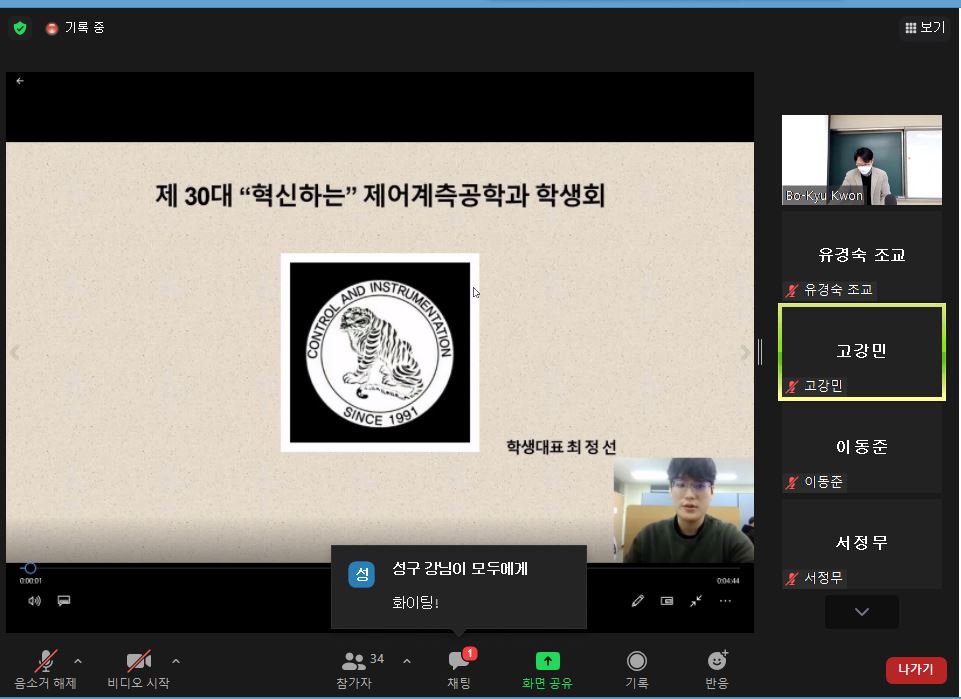Select Bo-Kyu Kwon video thumbnail
961x699 pixels.
(x=861, y=160)
